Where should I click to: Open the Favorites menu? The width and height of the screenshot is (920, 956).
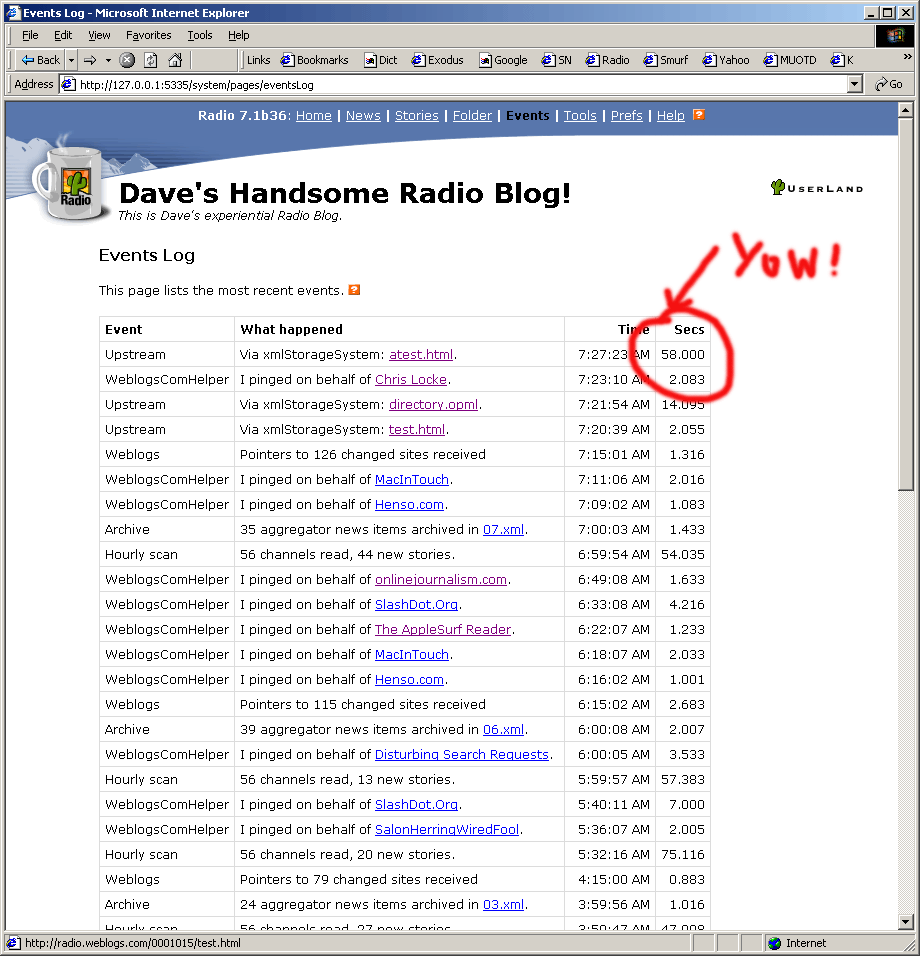(x=148, y=35)
